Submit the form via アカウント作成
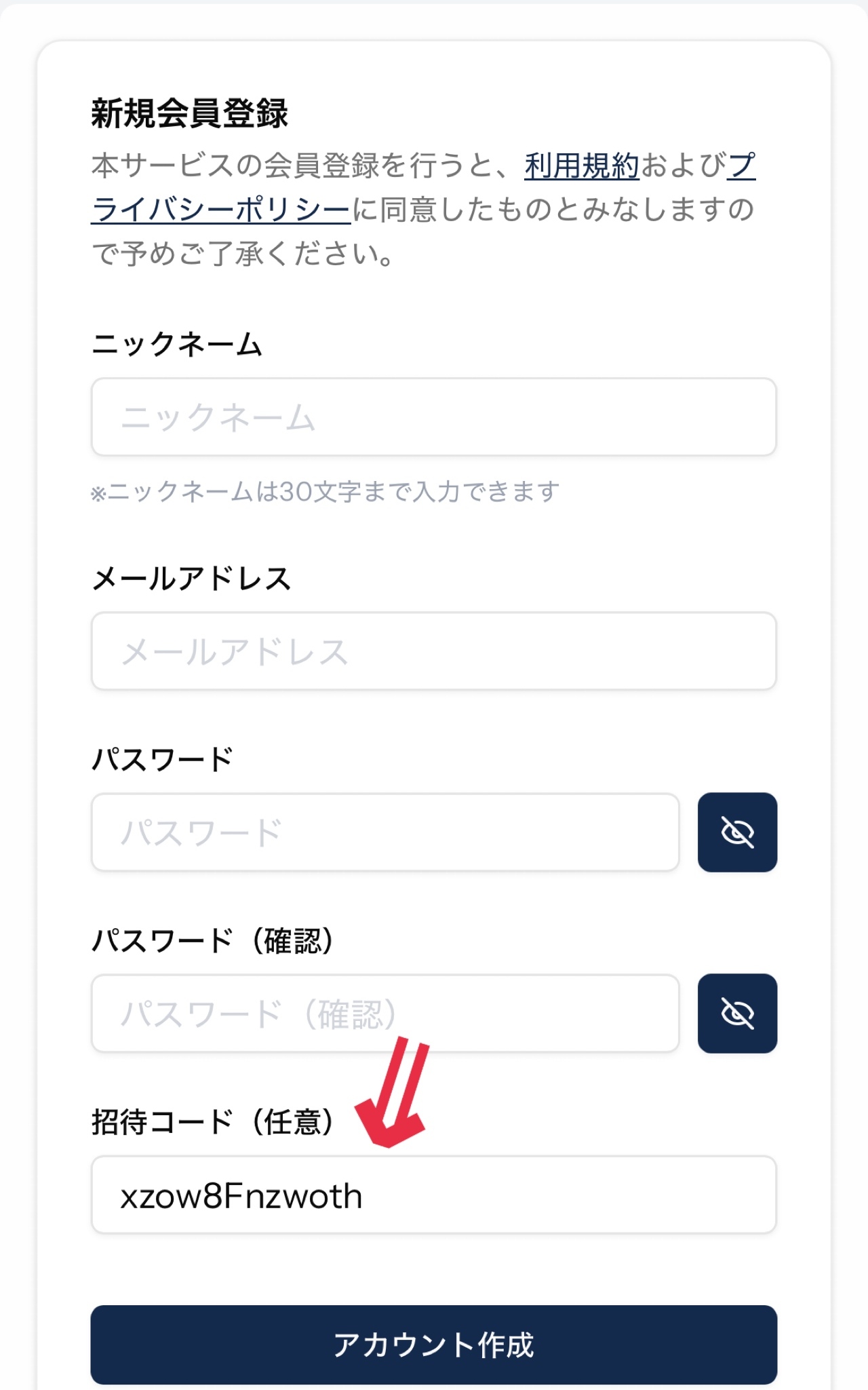This screenshot has width=868, height=1390. tap(434, 1347)
